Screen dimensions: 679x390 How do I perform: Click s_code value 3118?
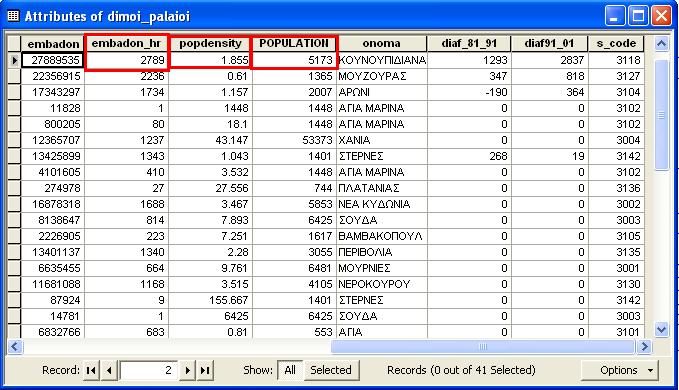[616, 60]
